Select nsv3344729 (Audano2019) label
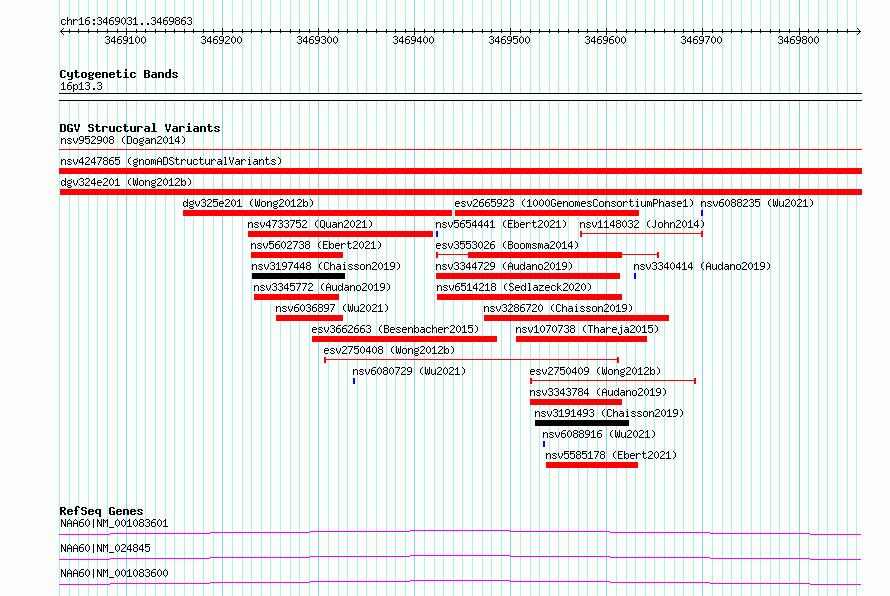 click(504, 266)
